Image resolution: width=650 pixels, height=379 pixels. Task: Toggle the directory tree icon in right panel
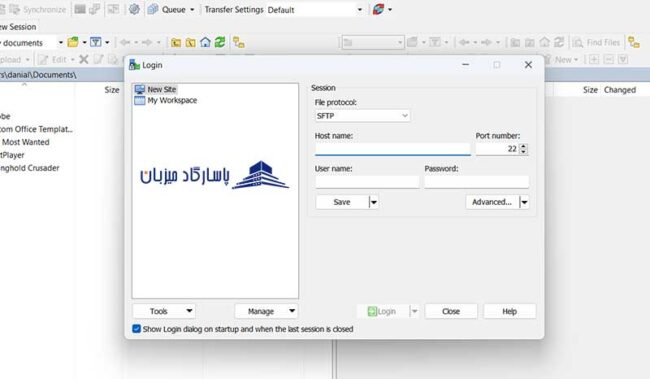point(633,42)
